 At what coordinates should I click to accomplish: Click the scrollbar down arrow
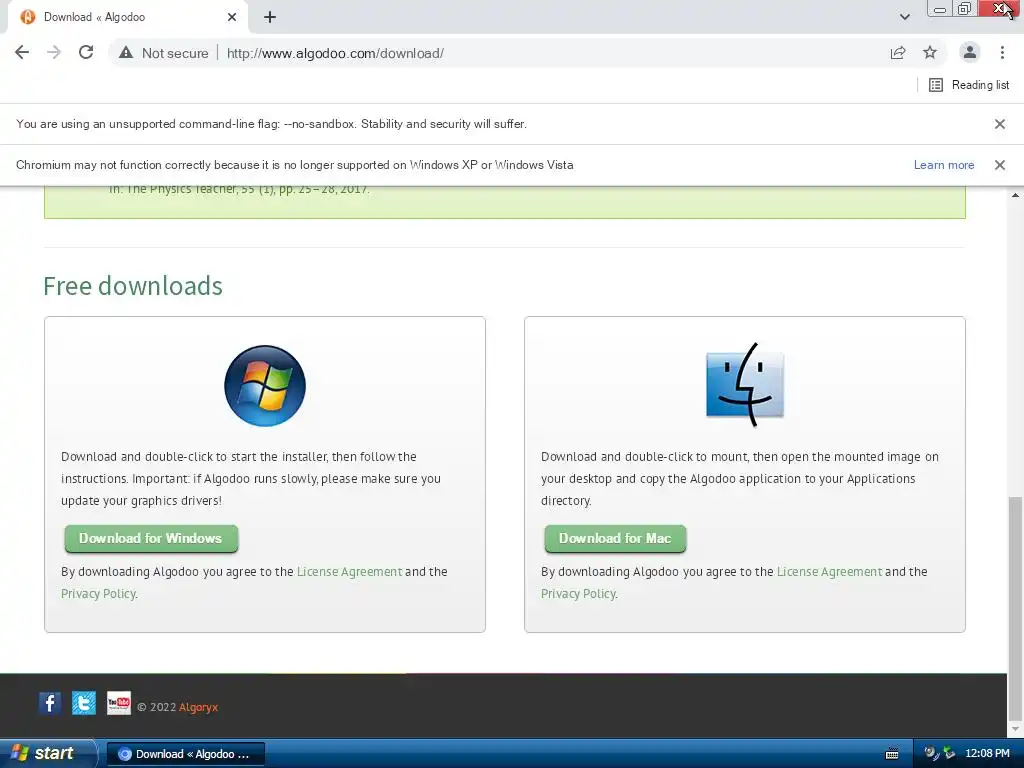click(1015, 729)
